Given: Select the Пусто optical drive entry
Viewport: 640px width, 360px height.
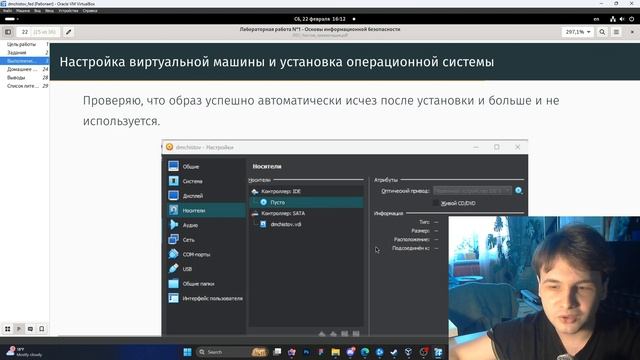Looking at the screenshot, I should 306,202.
